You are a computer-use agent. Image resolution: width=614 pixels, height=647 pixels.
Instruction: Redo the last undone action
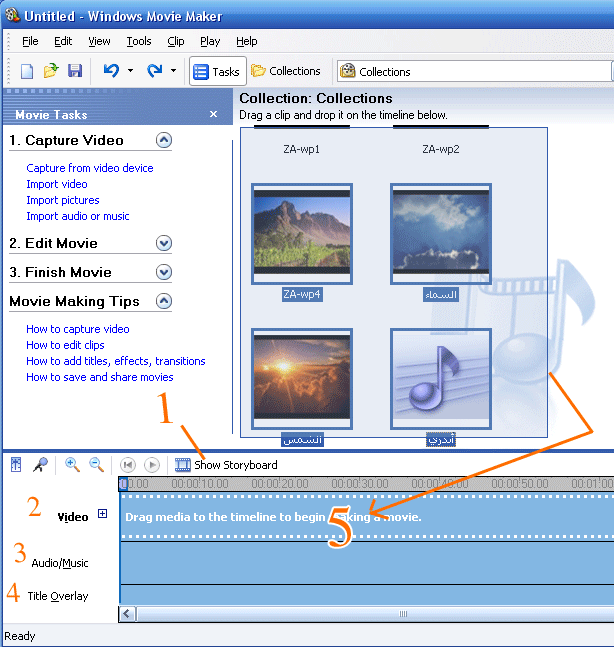click(154, 71)
